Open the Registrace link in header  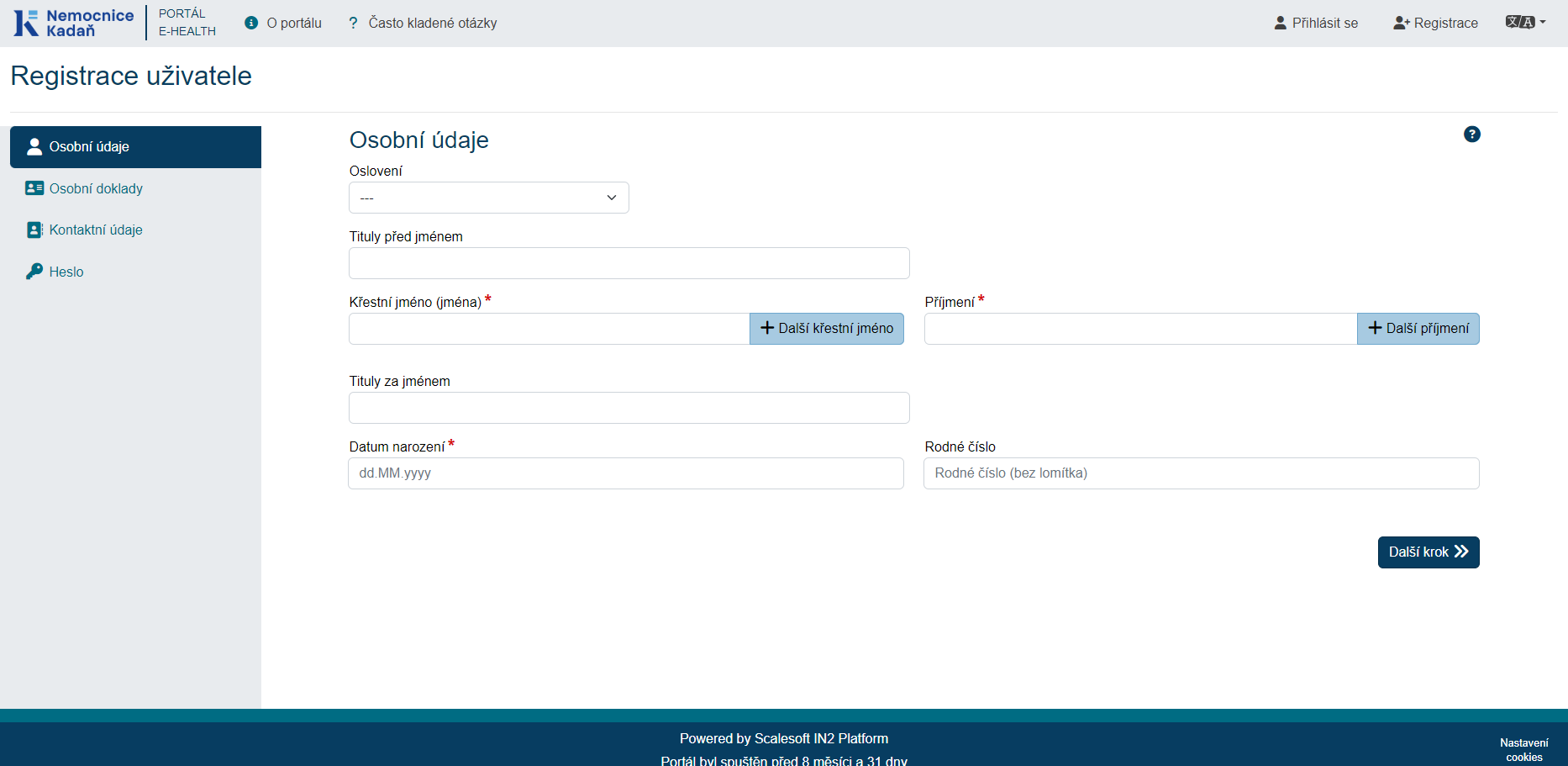click(1435, 23)
